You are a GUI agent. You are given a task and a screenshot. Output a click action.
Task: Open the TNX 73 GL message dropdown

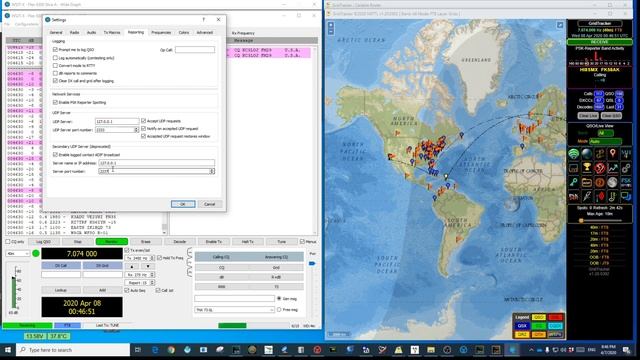(234, 310)
